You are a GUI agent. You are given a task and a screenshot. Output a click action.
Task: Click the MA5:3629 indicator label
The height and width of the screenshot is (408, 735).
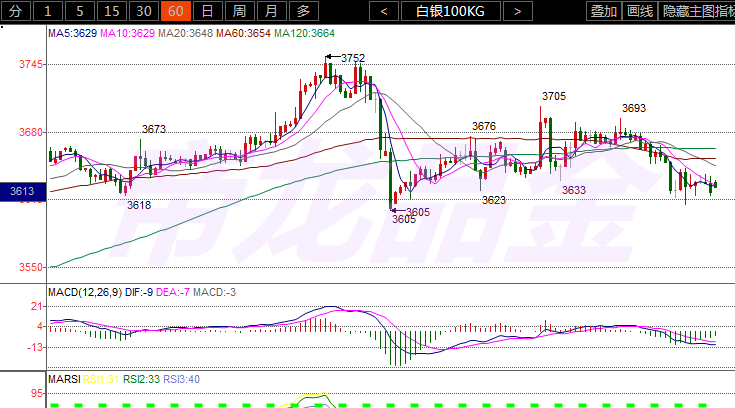pos(74,33)
